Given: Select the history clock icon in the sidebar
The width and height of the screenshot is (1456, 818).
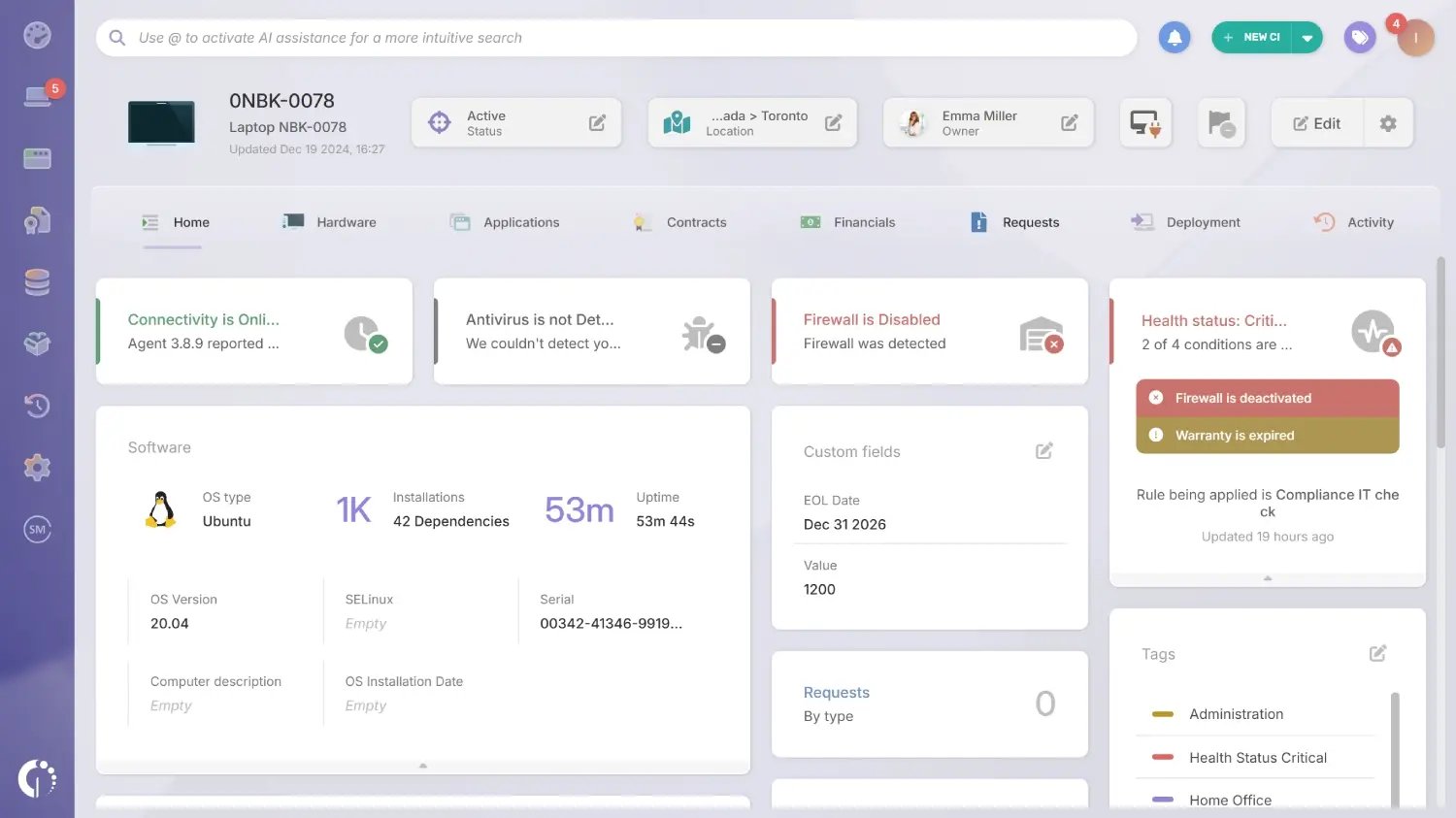Looking at the screenshot, I should pyautogui.click(x=37, y=406).
